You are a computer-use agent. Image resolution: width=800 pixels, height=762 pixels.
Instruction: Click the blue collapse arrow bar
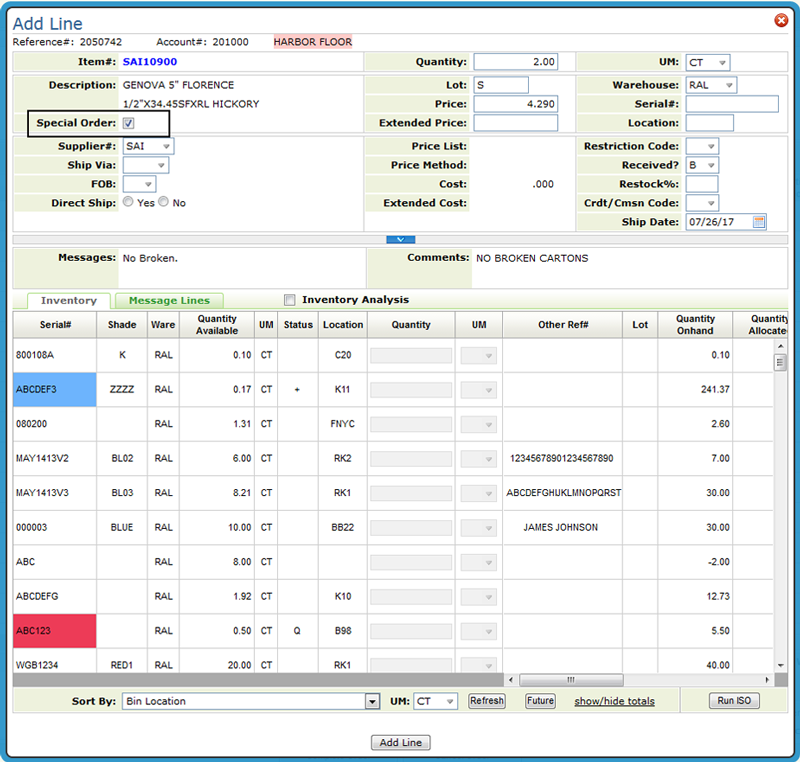pos(400,240)
